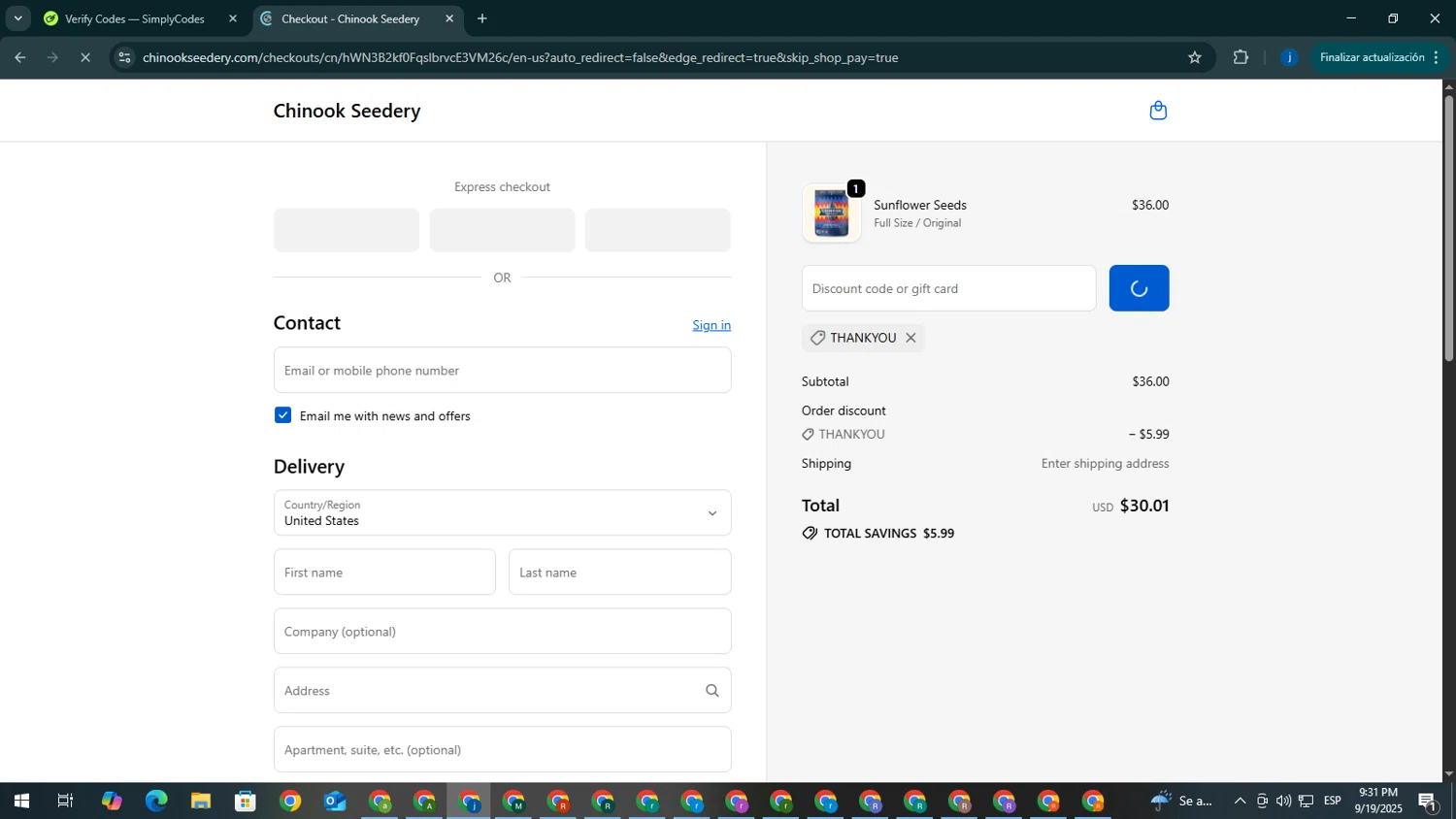
Task: Open the notification center icon
Action: [1428, 801]
